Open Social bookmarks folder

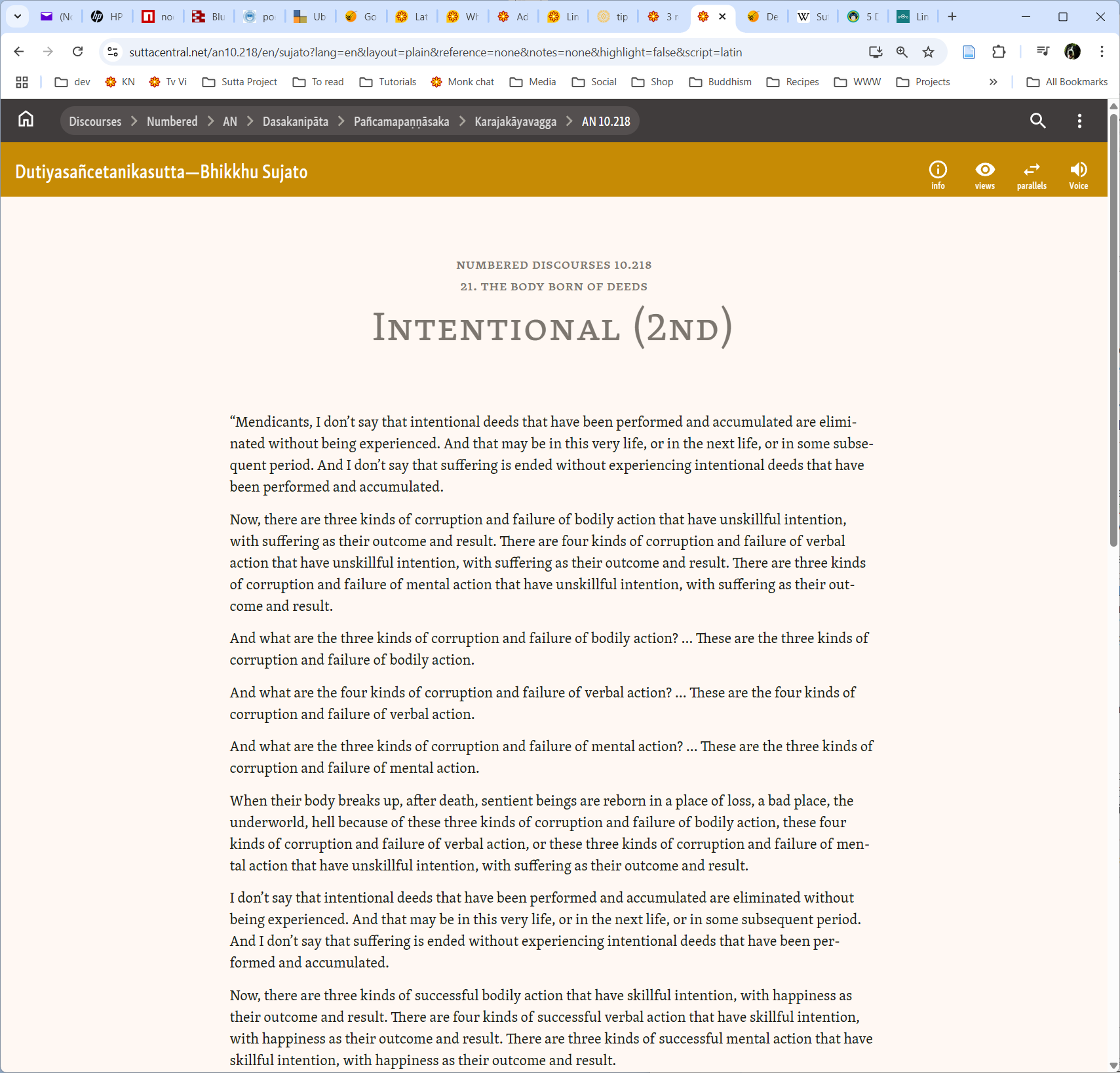pos(594,82)
